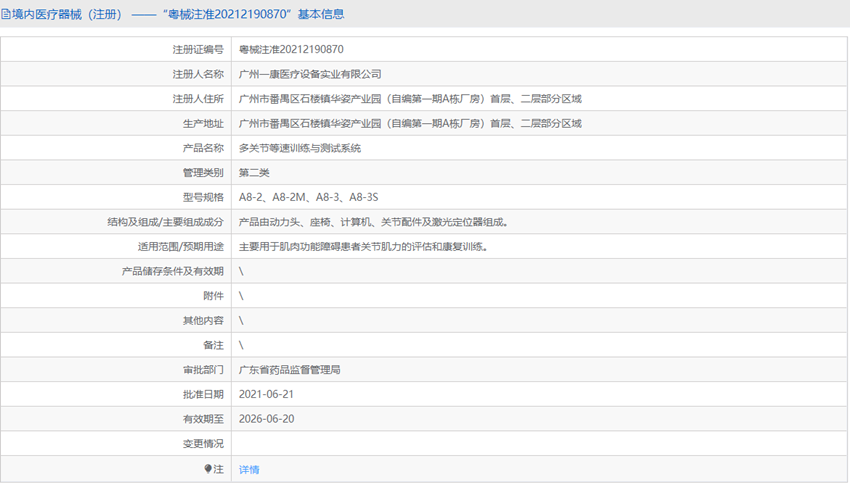Click the 生产地址 label
The width and height of the screenshot is (850, 484).
point(203,124)
